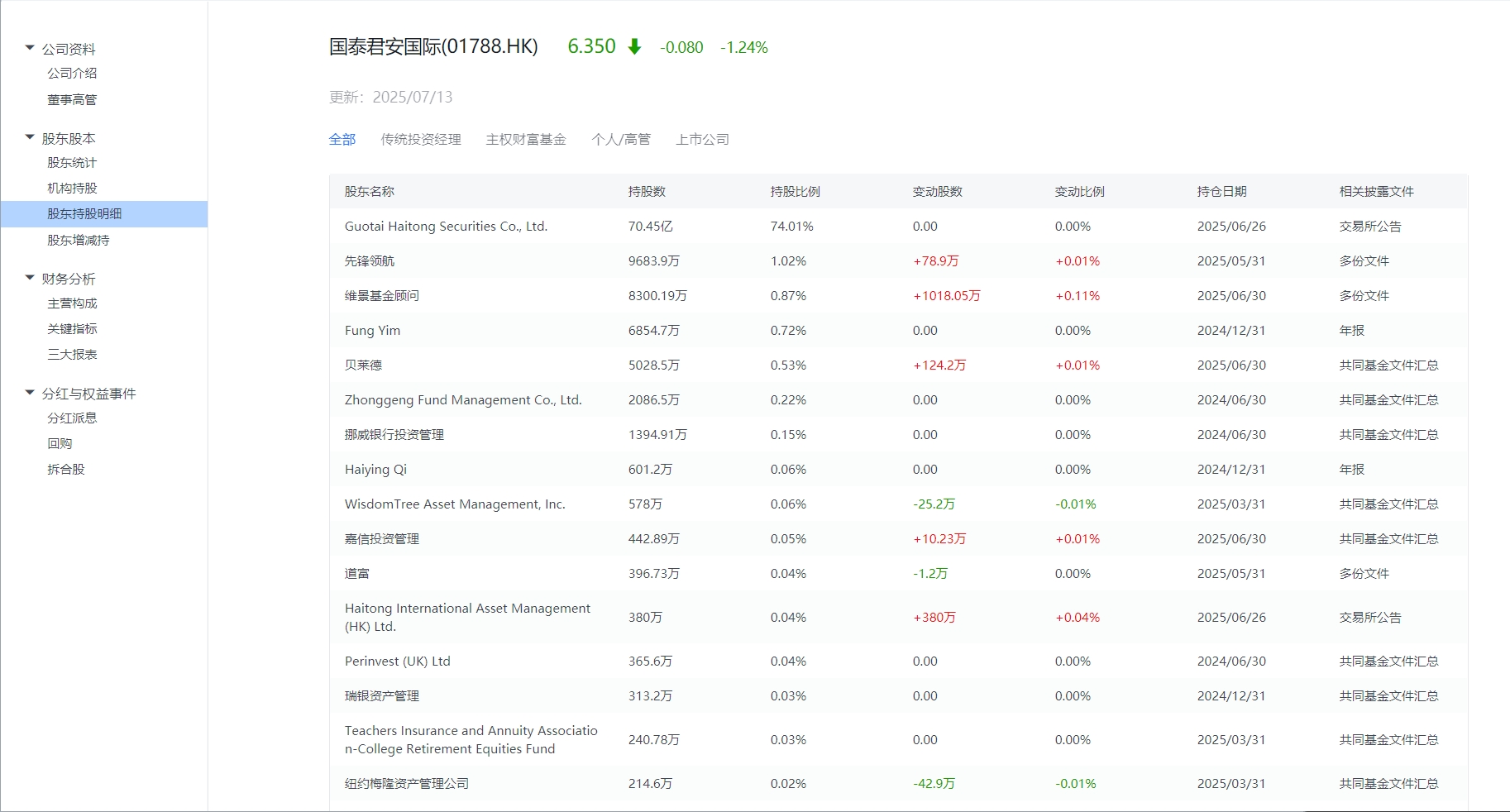
Task: Click the stock title 国泰君安国际(01788.HK)
Action: click(x=433, y=46)
